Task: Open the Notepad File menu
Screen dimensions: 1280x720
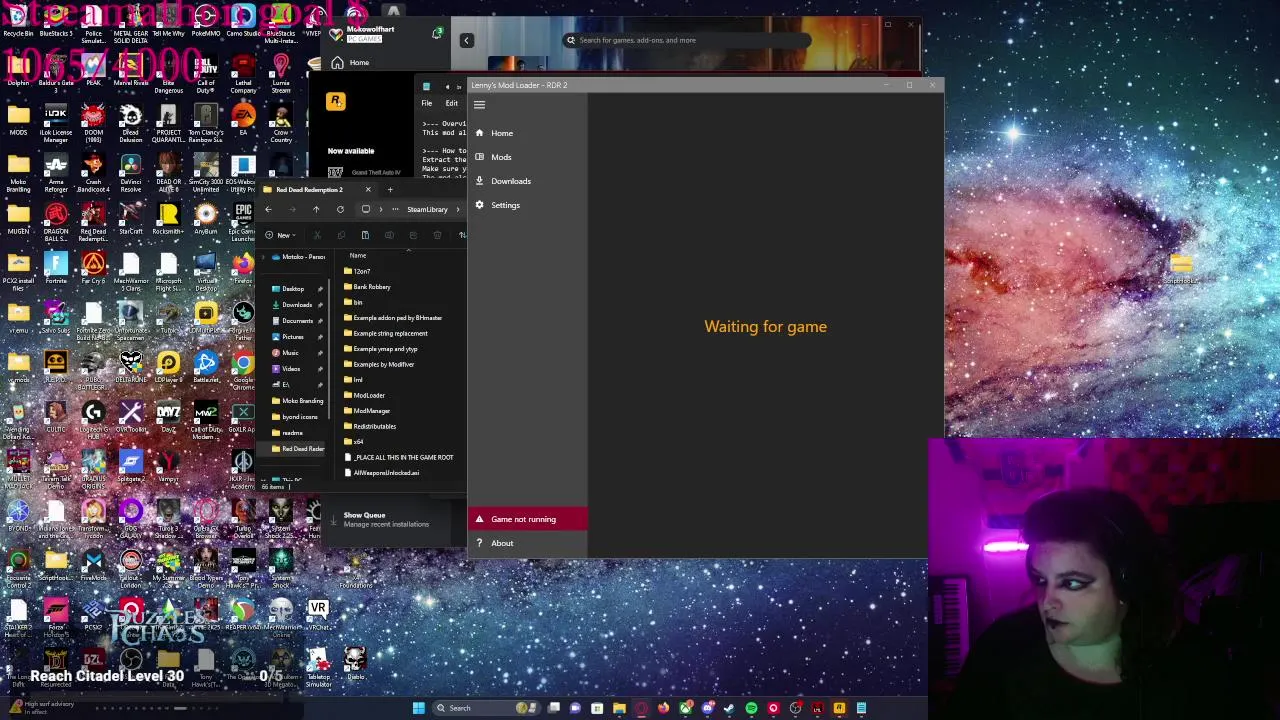Action: pos(427,103)
